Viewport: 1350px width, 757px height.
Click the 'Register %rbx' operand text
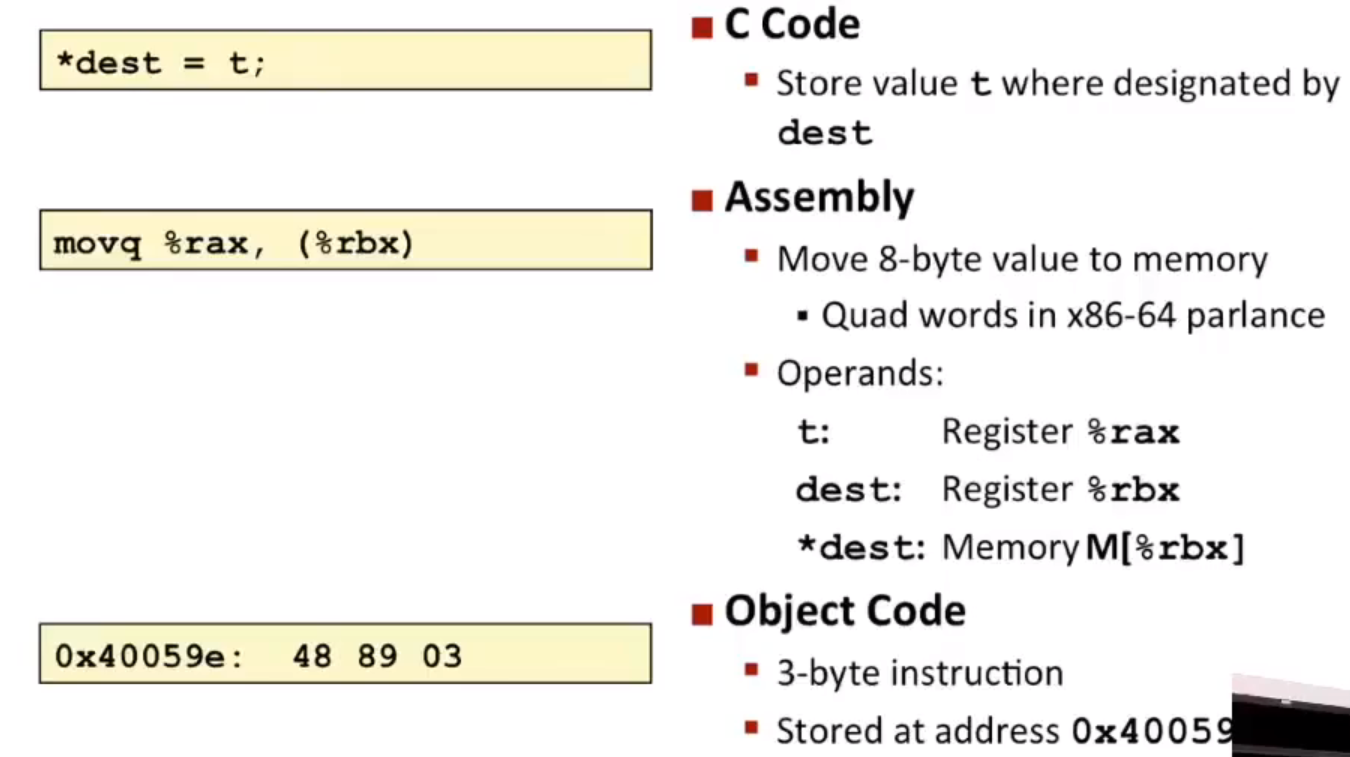[x=1060, y=490]
